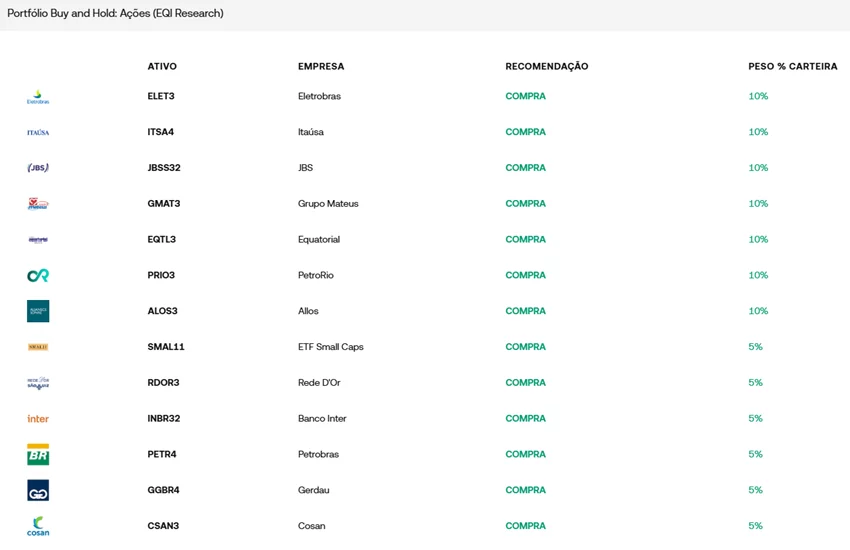Click the EMPRESA column header
Image resolution: width=850 pixels, height=550 pixels.
[321, 66]
